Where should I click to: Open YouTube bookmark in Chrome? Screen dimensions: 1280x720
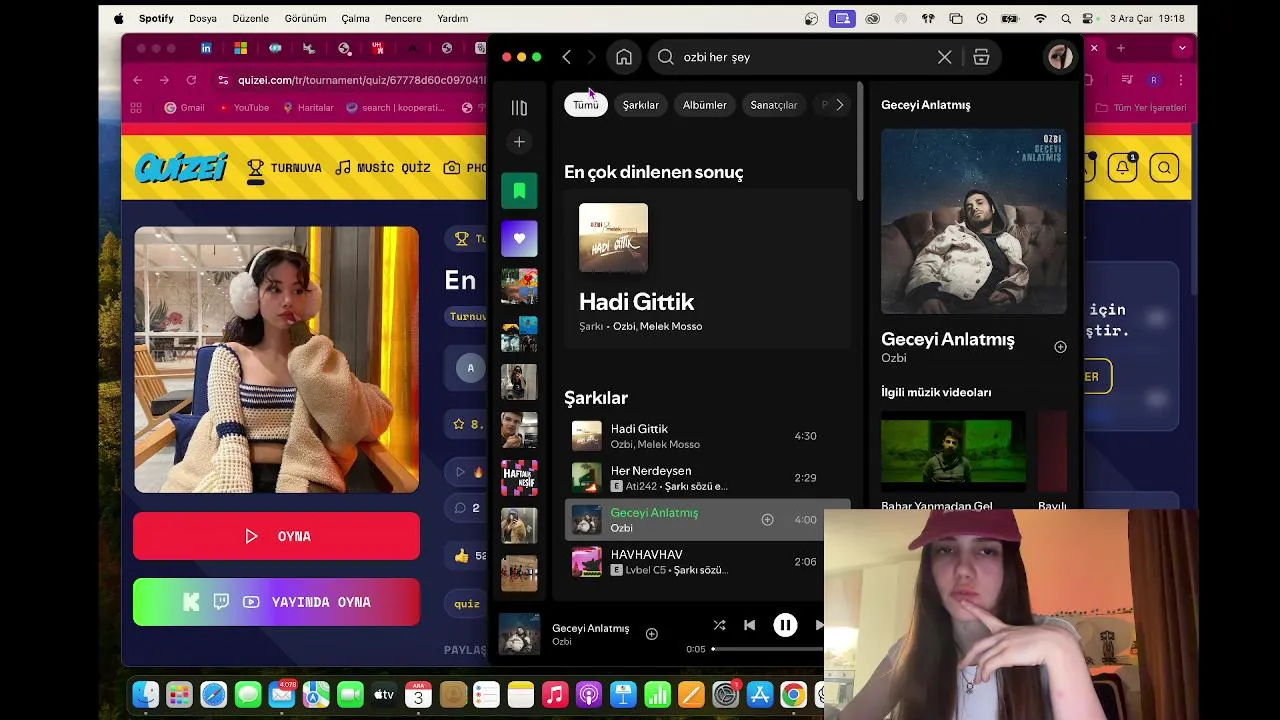pos(243,108)
